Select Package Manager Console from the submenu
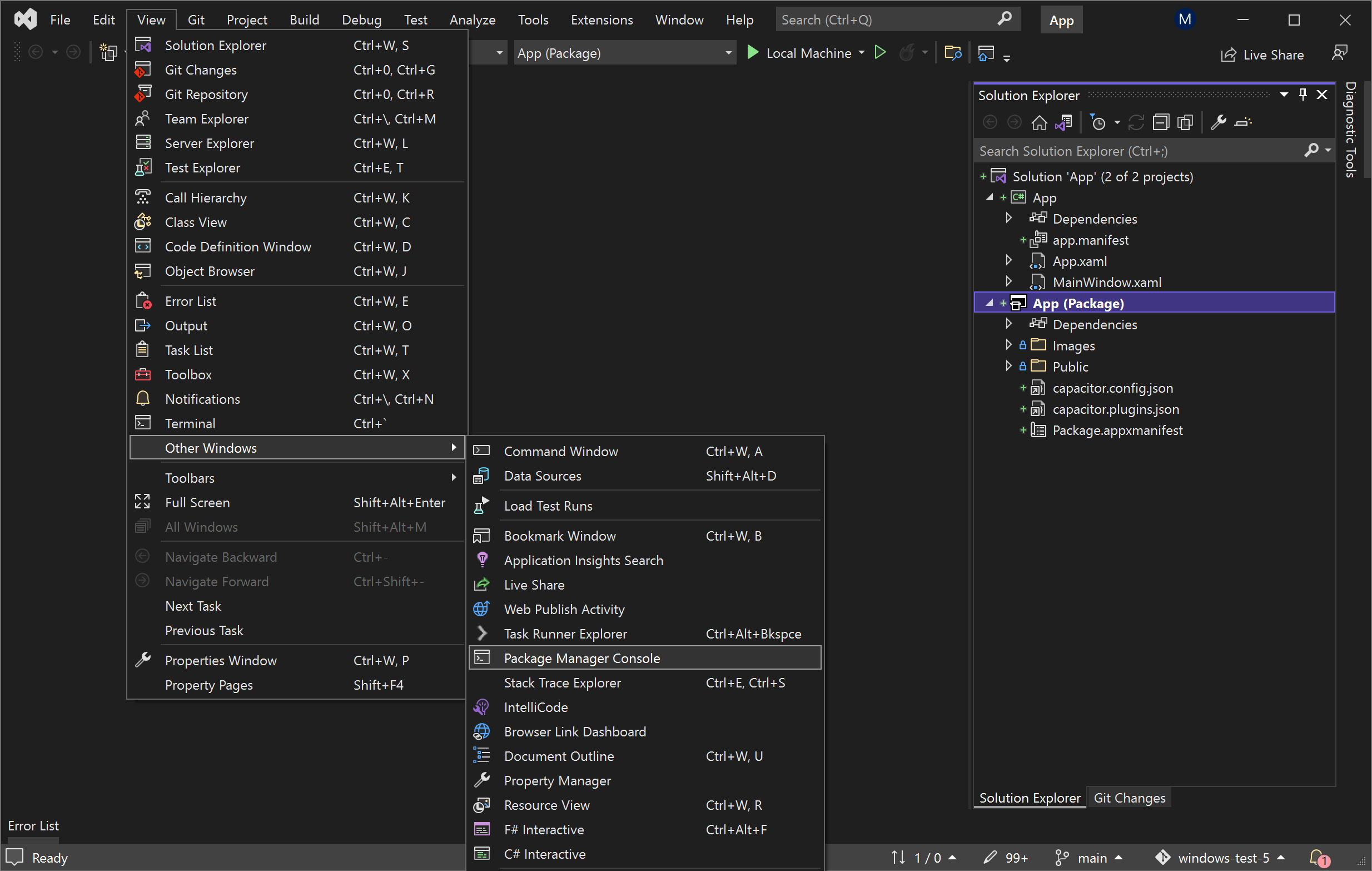Viewport: 1372px width, 871px height. point(581,658)
